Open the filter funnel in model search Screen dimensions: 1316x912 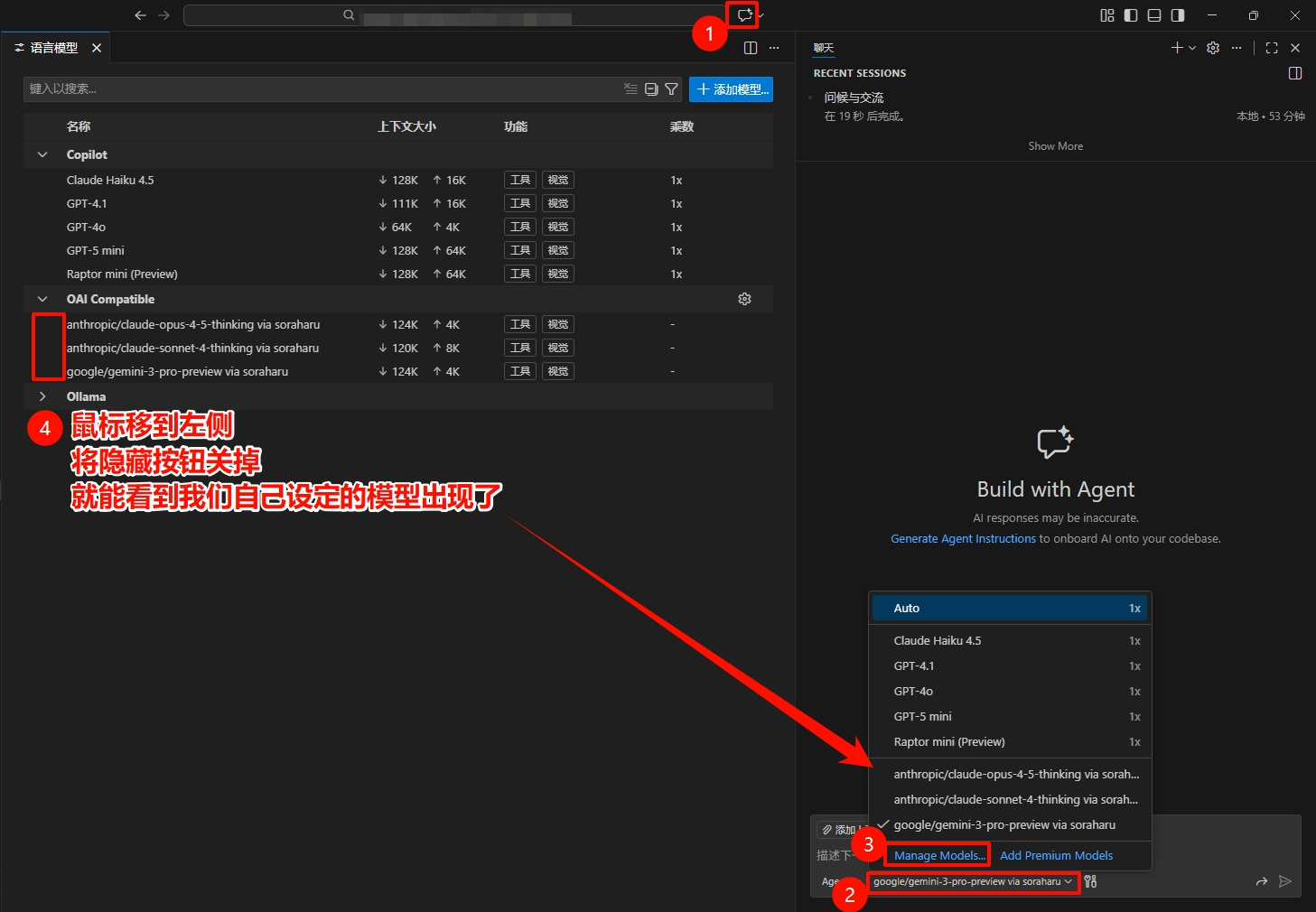tap(671, 88)
